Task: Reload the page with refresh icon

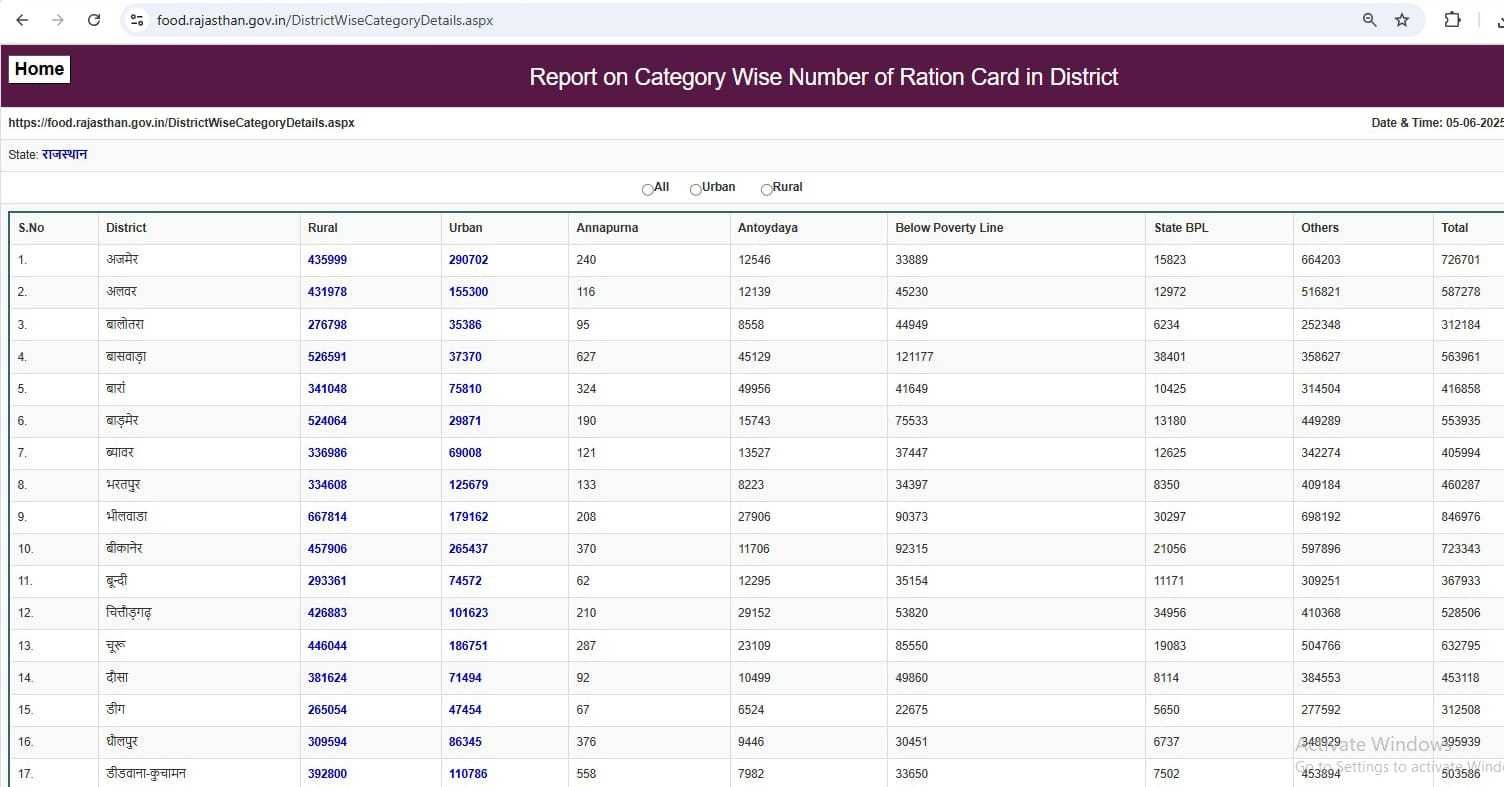Action: (94, 20)
